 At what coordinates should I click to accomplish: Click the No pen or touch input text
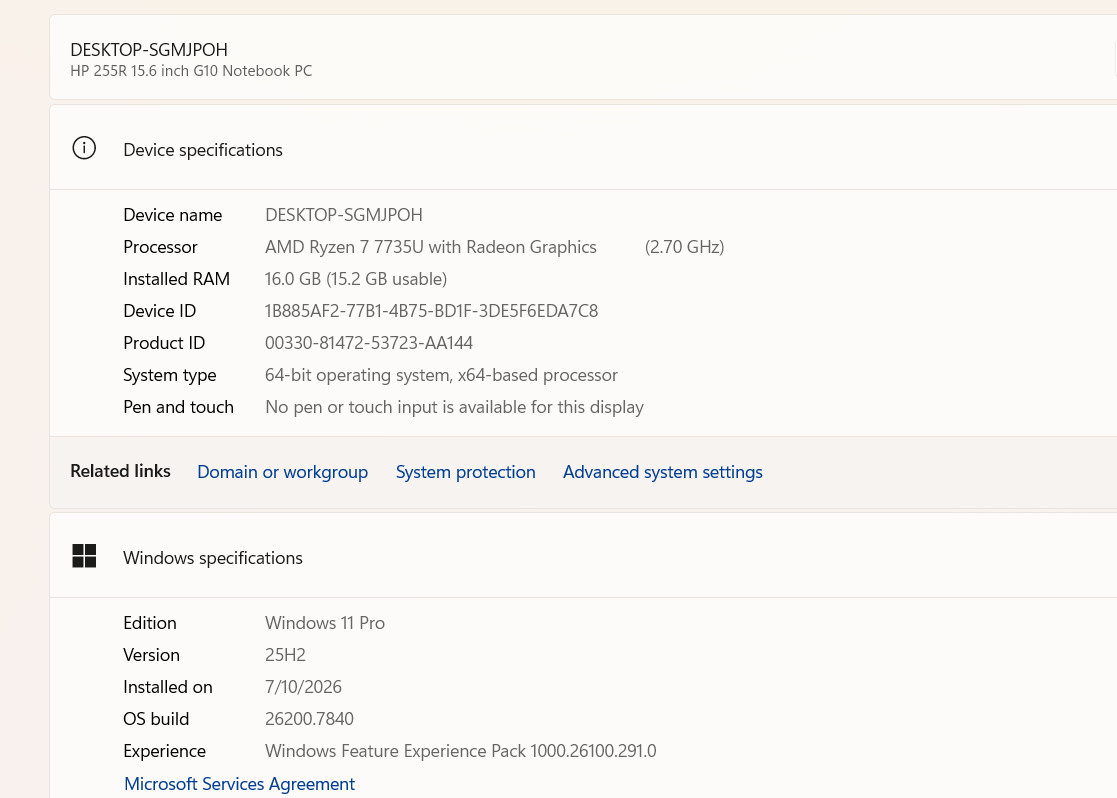(454, 407)
